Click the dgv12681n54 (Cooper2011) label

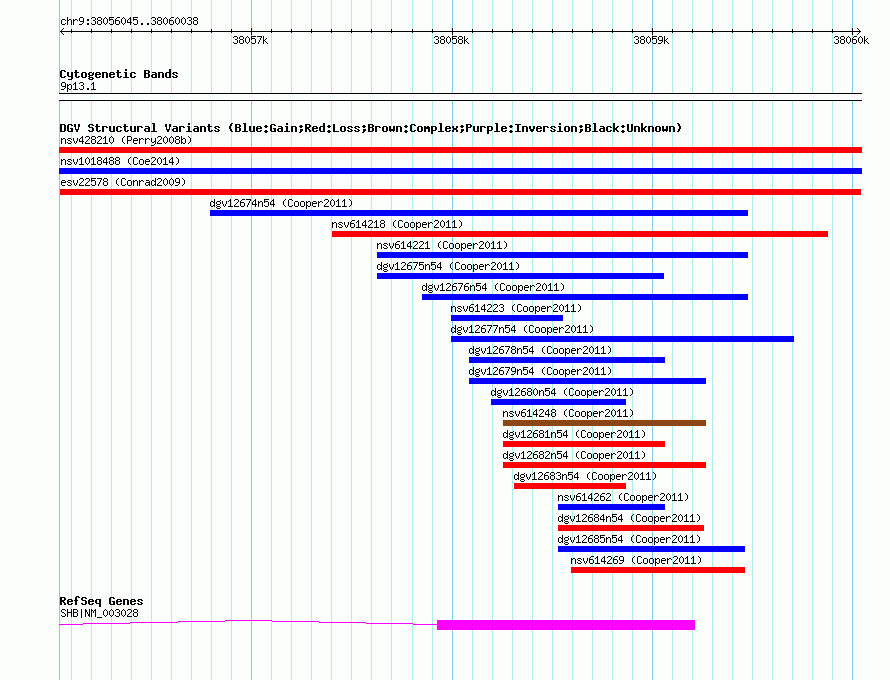click(x=574, y=434)
